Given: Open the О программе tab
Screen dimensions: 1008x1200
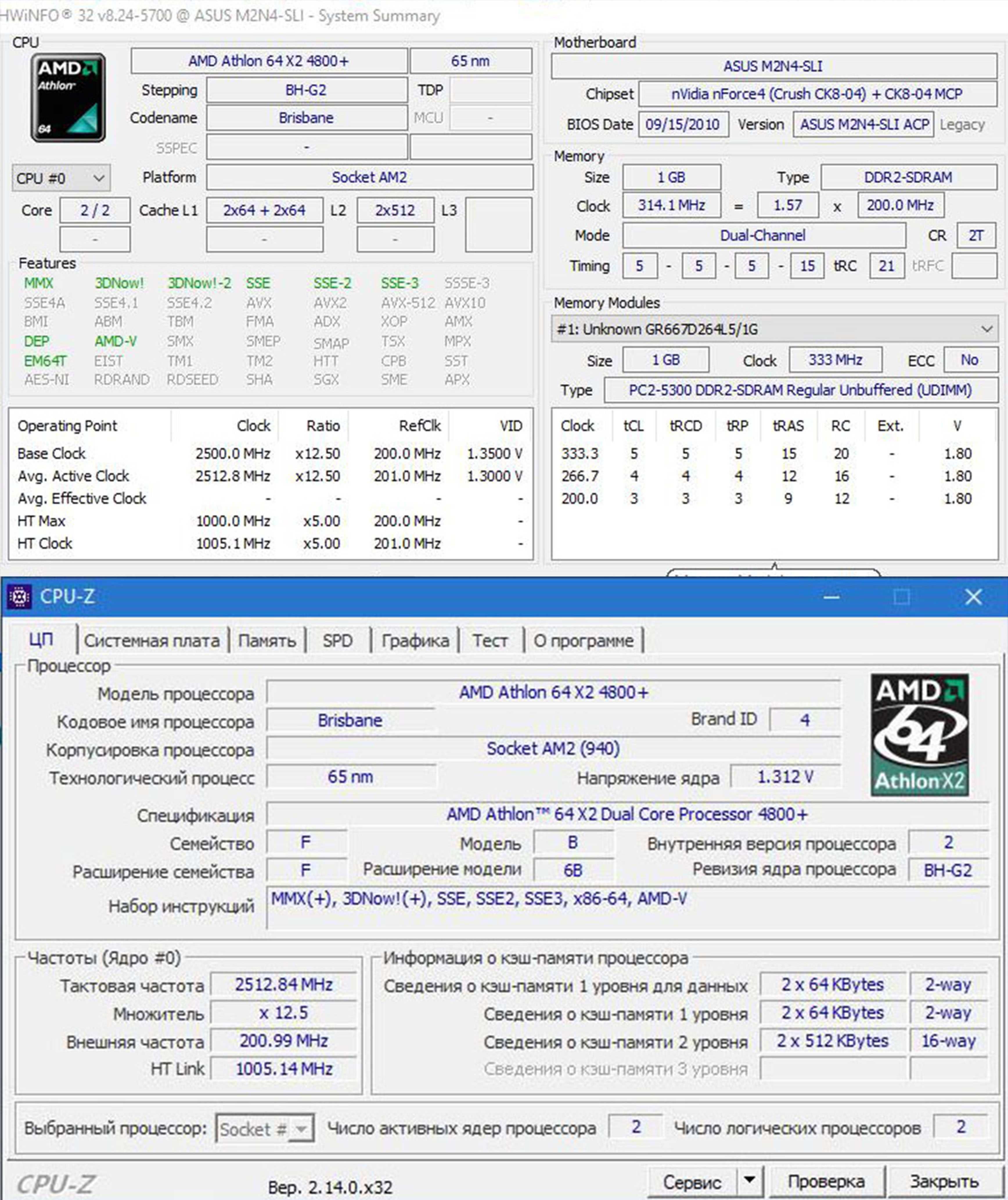Looking at the screenshot, I should click(x=584, y=641).
